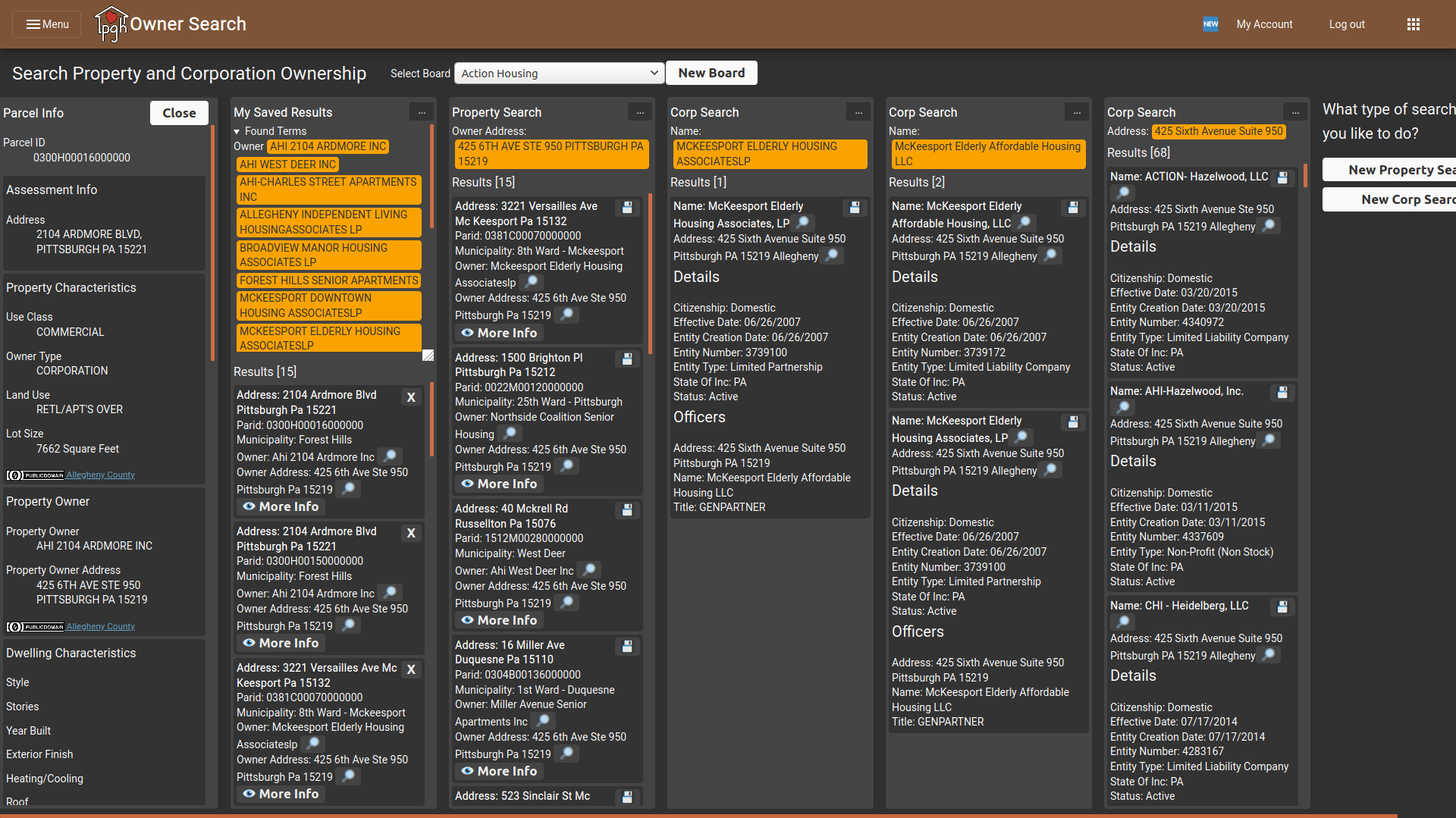Search name McKeesport Elderly Affordable Housing, LLC in second Corp Search panel
Screen dimensions: 1456x818
(x=1025, y=222)
